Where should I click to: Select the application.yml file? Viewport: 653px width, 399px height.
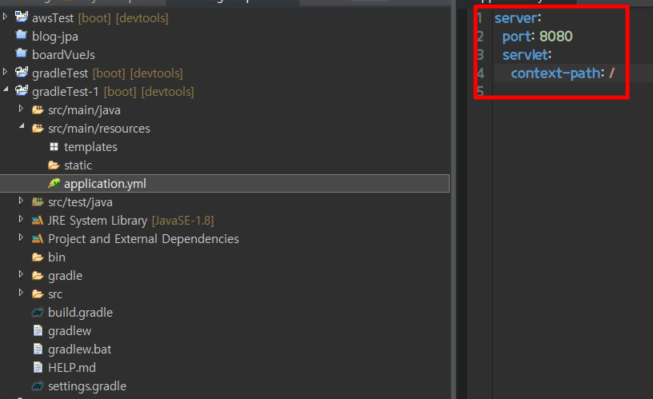(105, 184)
